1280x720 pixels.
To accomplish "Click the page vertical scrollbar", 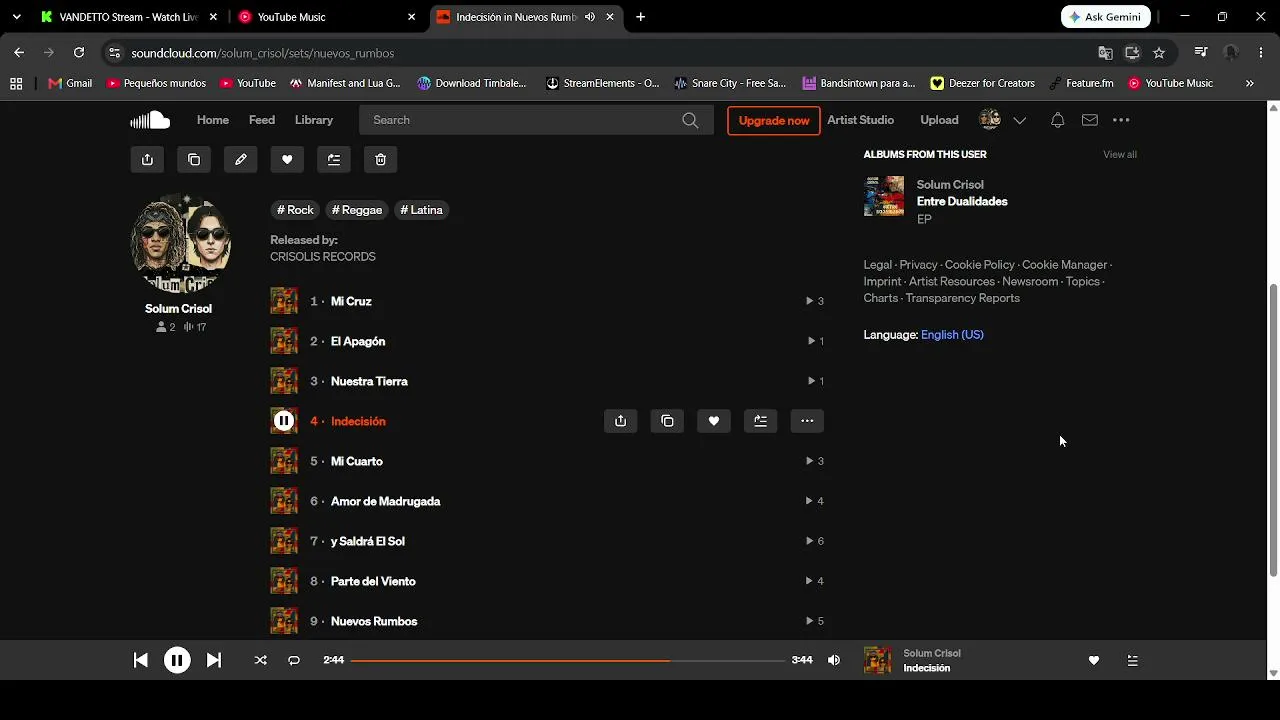I will (1273, 430).
